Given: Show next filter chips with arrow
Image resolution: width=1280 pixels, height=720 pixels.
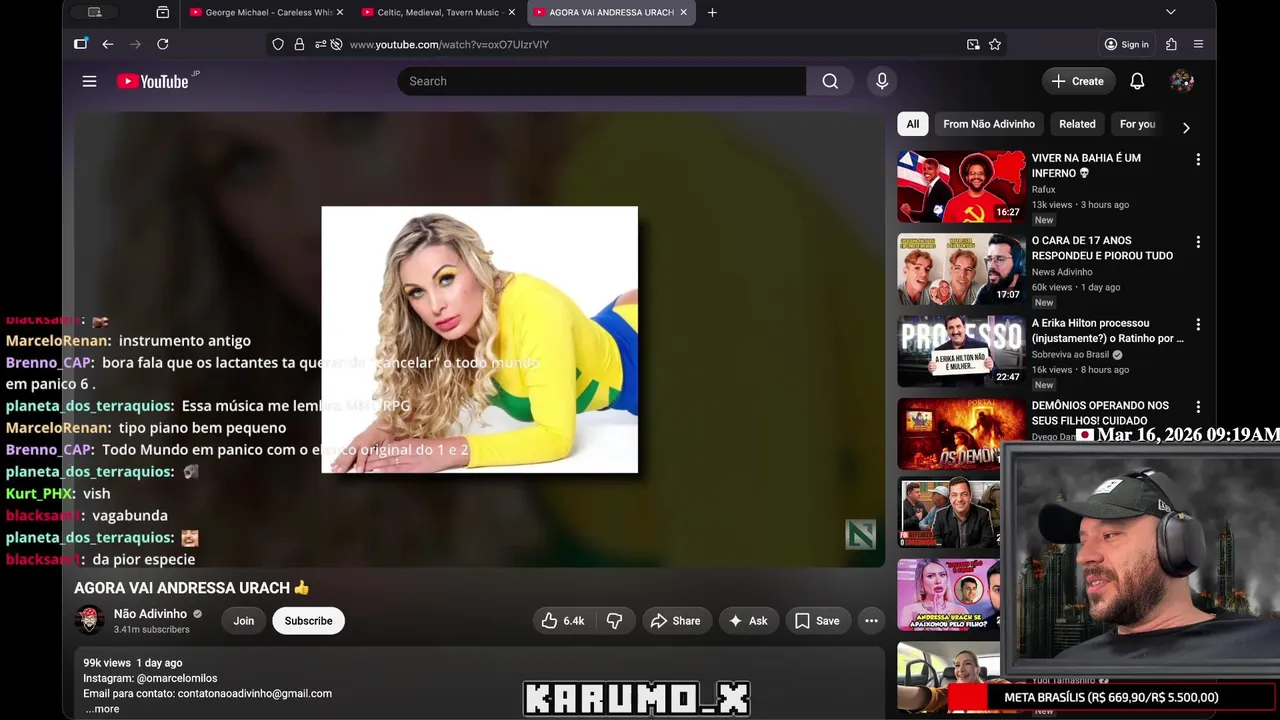Looking at the screenshot, I should pyautogui.click(x=1186, y=127).
